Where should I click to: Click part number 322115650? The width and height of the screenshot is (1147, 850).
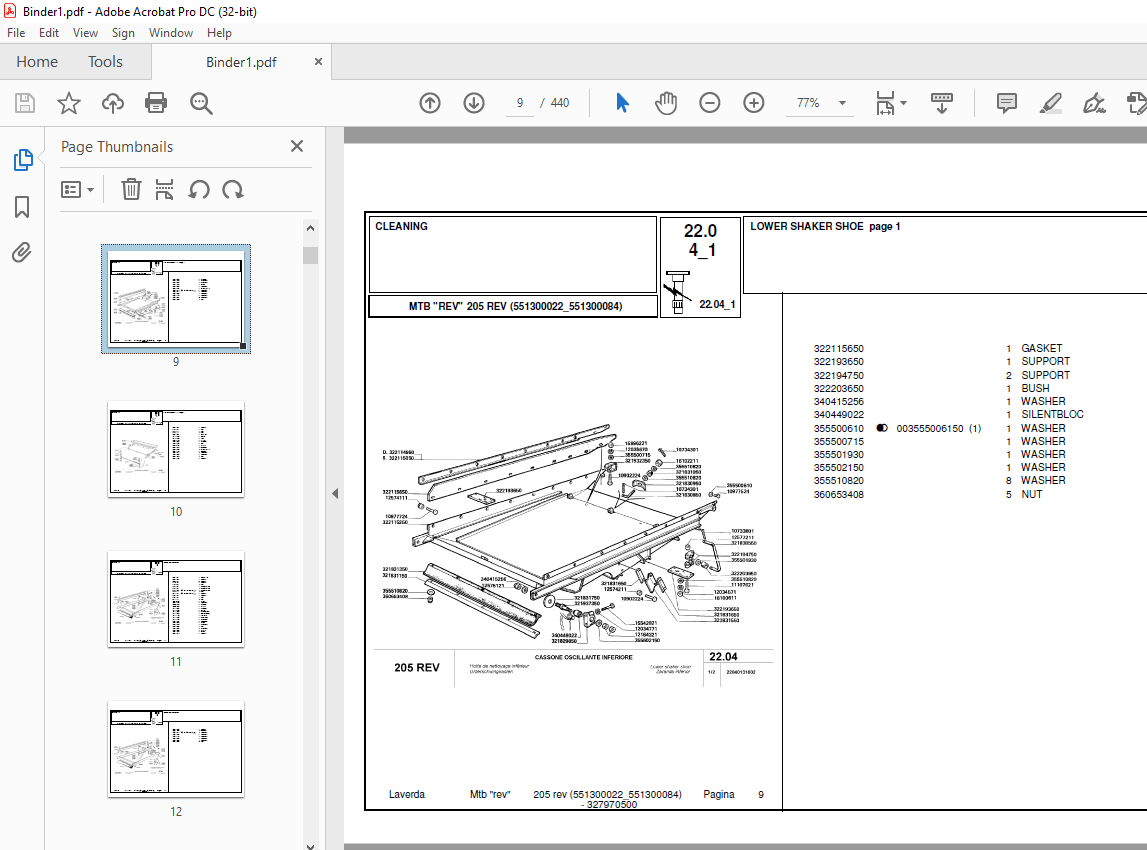point(838,349)
